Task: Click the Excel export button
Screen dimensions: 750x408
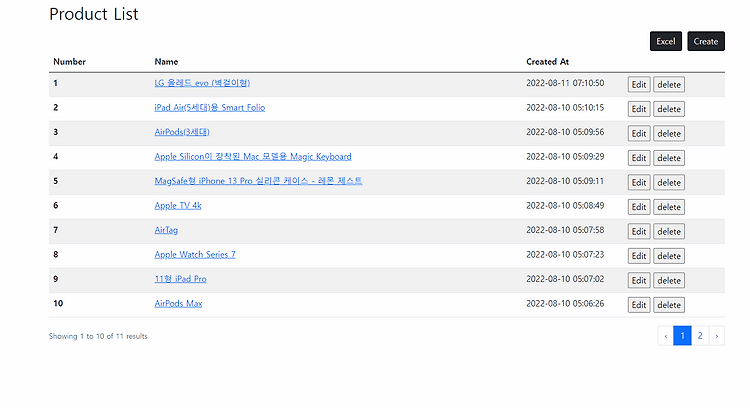Action: pos(665,41)
